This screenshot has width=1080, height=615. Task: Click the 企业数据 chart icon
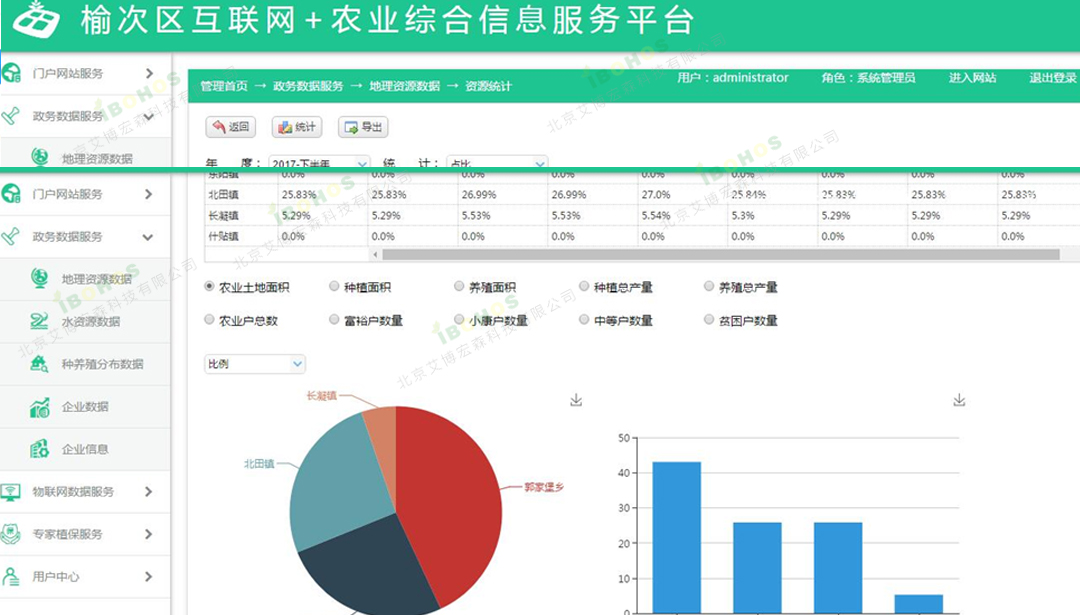point(40,407)
